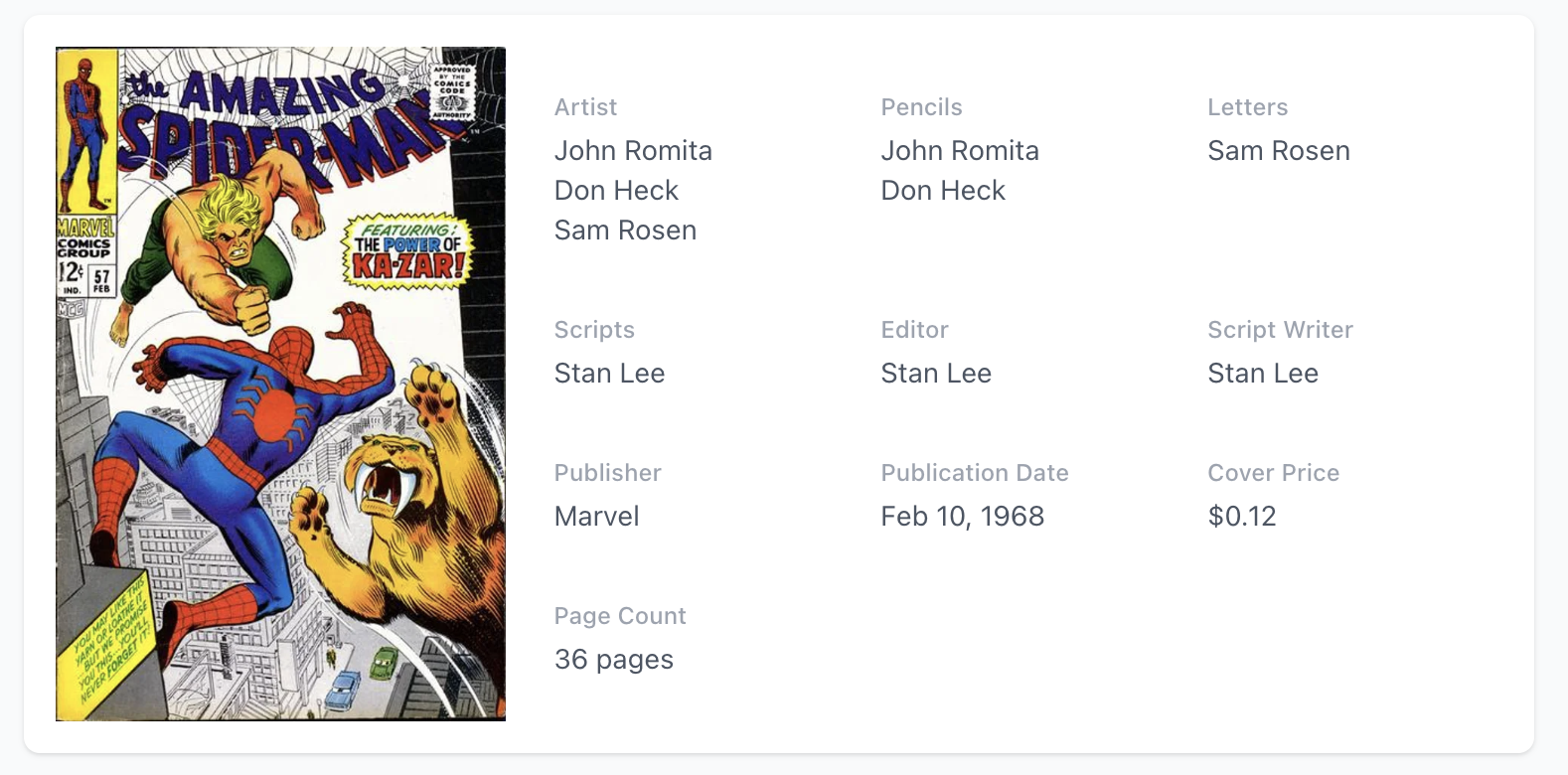The width and height of the screenshot is (1568, 775).
Task: Click the $0.12 cover price value
Action: coord(1242,517)
